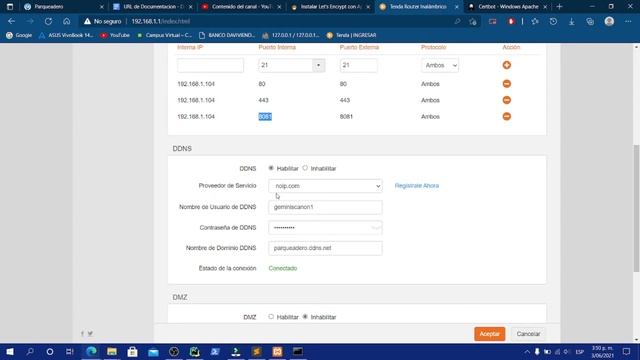640x360 pixels.
Task: Open Microsoft Edge from taskbar
Action: click(x=91, y=351)
